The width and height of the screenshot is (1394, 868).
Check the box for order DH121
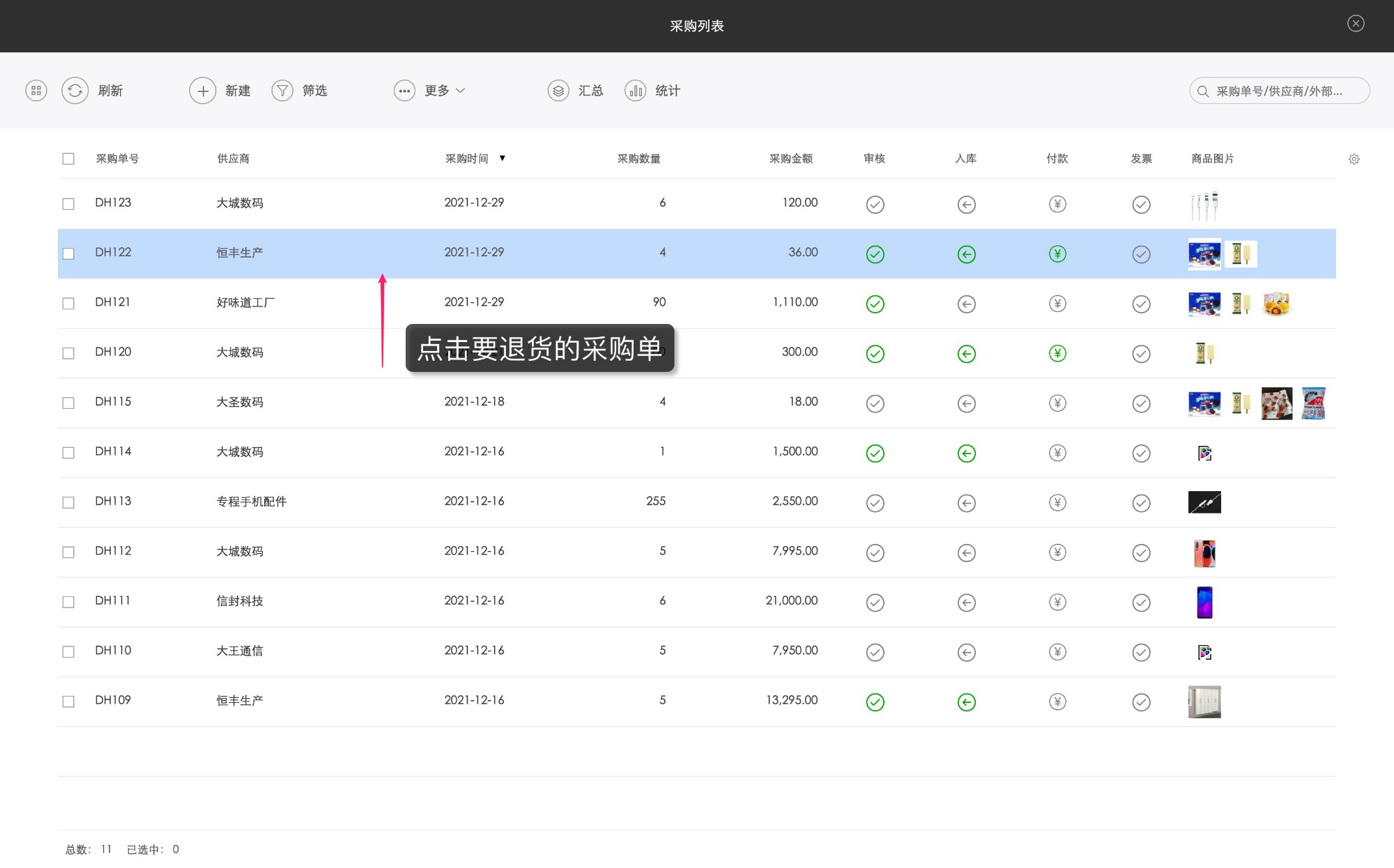pyautogui.click(x=68, y=303)
